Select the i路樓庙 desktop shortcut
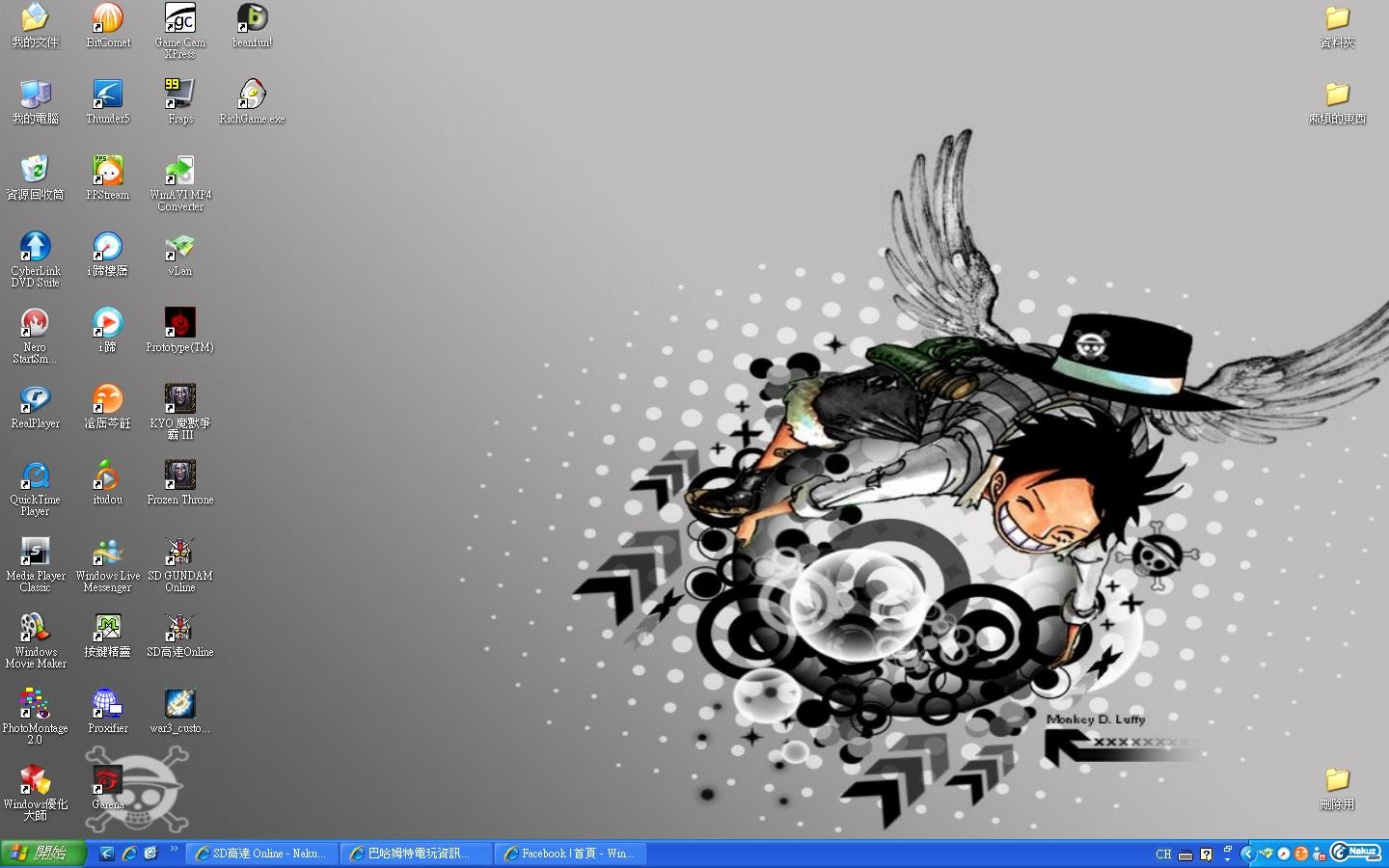1389x868 pixels. (x=108, y=255)
